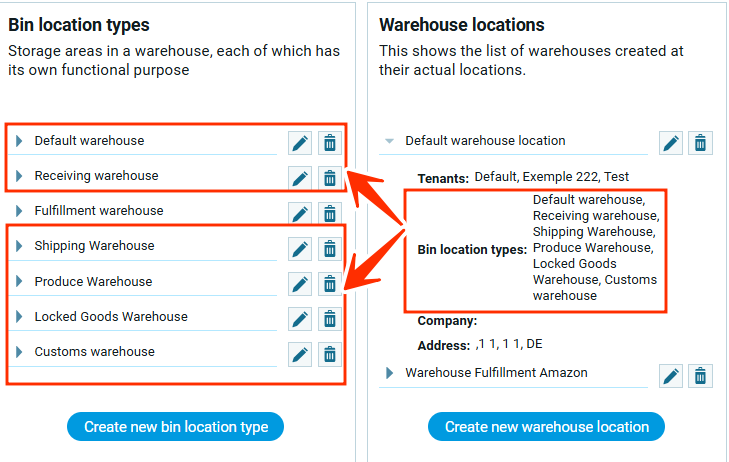
Task: Edit the Default warehouse location
Action: pos(671,143)
